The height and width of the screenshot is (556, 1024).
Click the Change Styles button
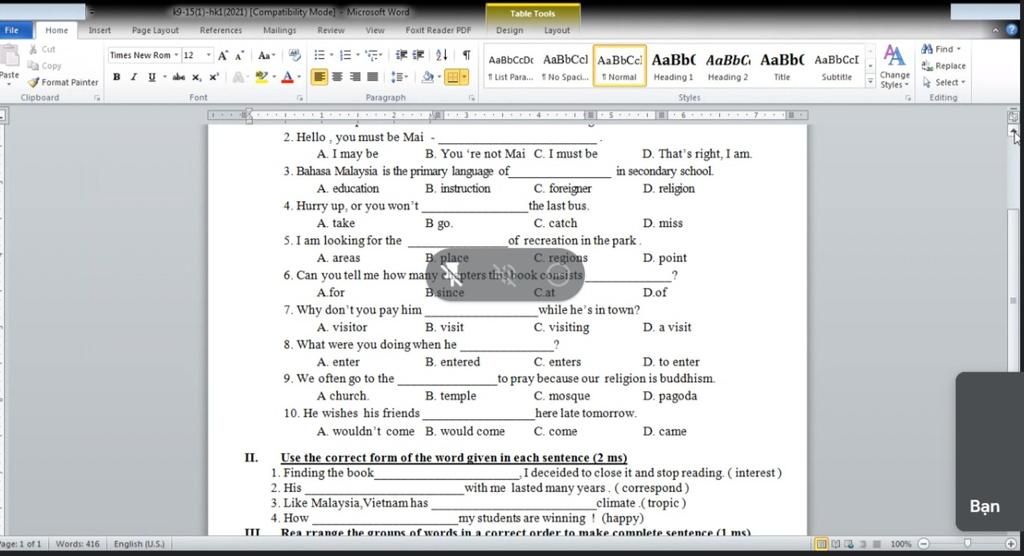tap(894, 67)
